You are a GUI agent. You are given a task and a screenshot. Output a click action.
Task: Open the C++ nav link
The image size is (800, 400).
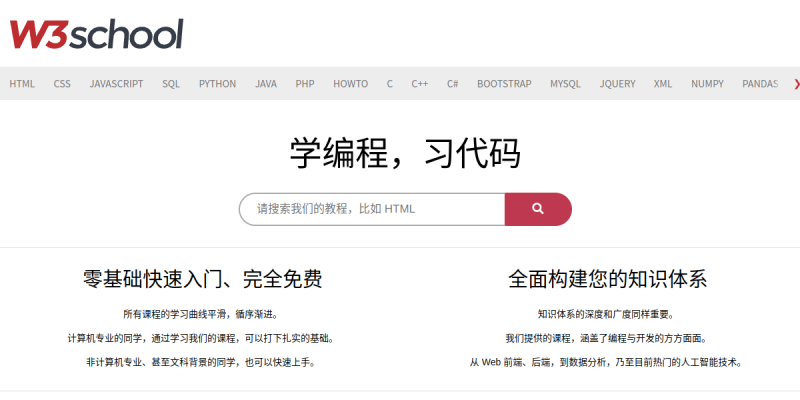point(420,84)
